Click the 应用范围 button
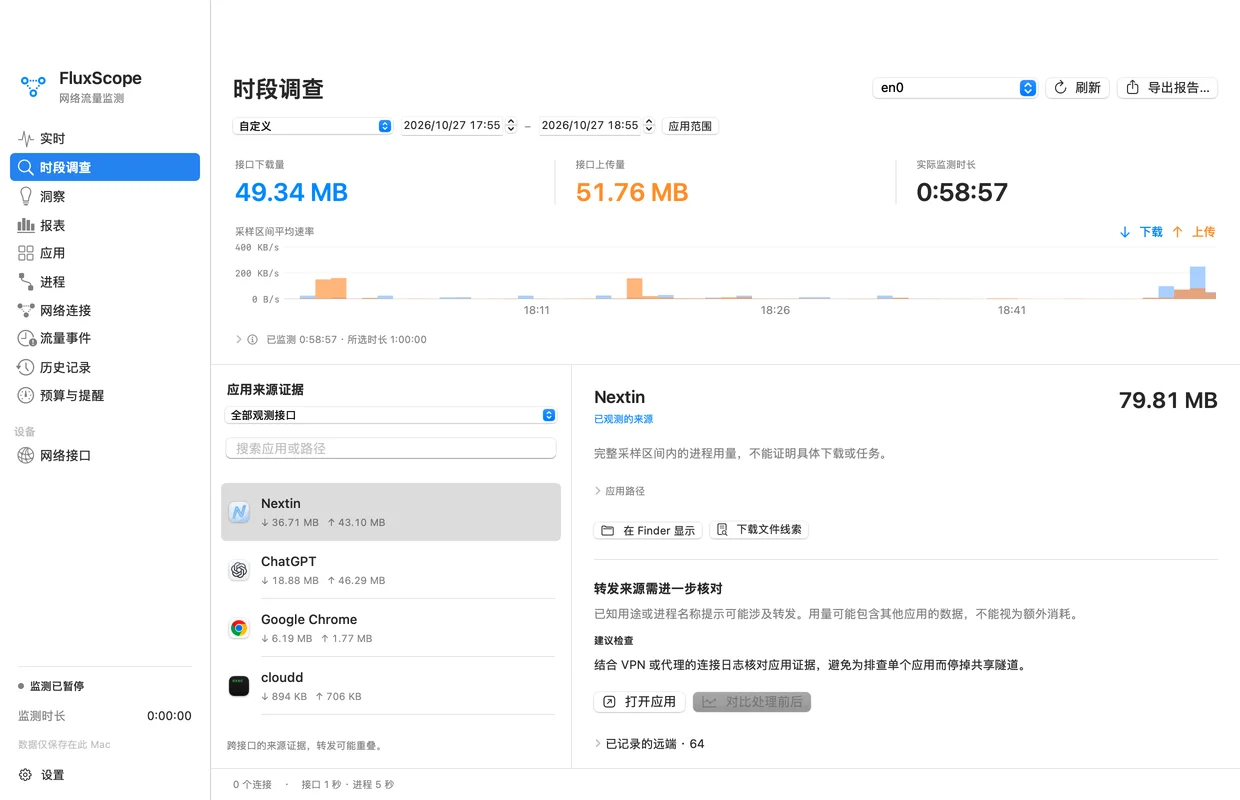Image resolution: width=1240 pixels, height=800 pixels. click(690, 126)
